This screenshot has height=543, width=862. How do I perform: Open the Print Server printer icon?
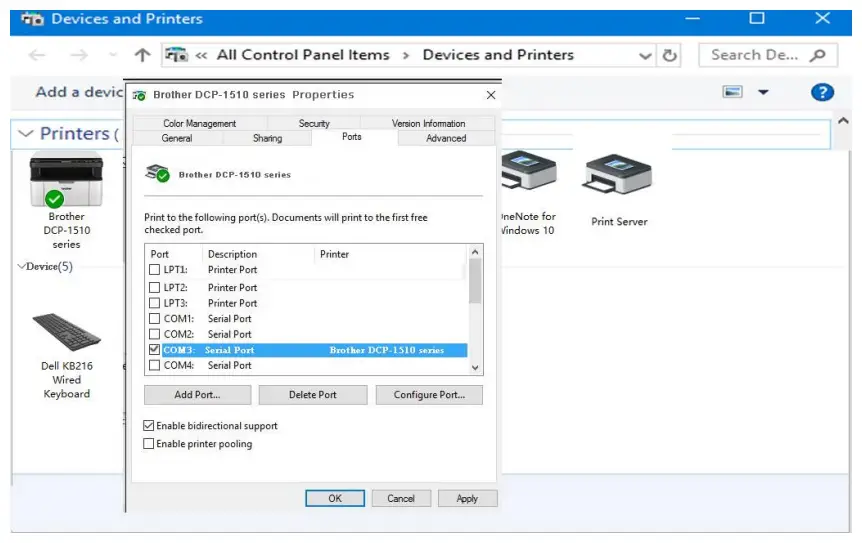[618, 175]
